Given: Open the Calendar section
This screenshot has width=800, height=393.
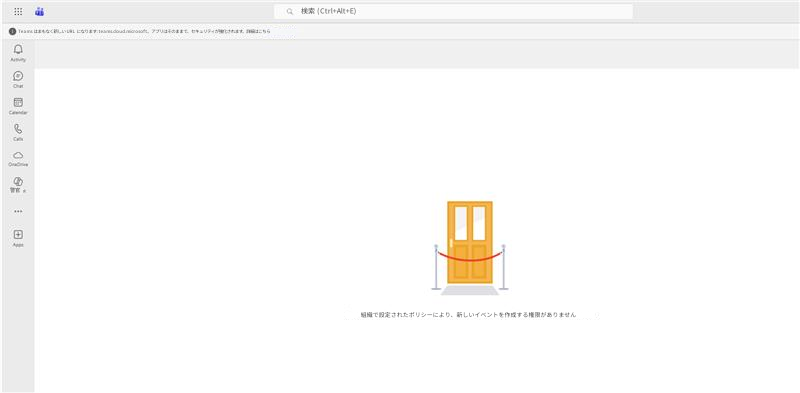Looking at the screenshot, I should [18, 106].
